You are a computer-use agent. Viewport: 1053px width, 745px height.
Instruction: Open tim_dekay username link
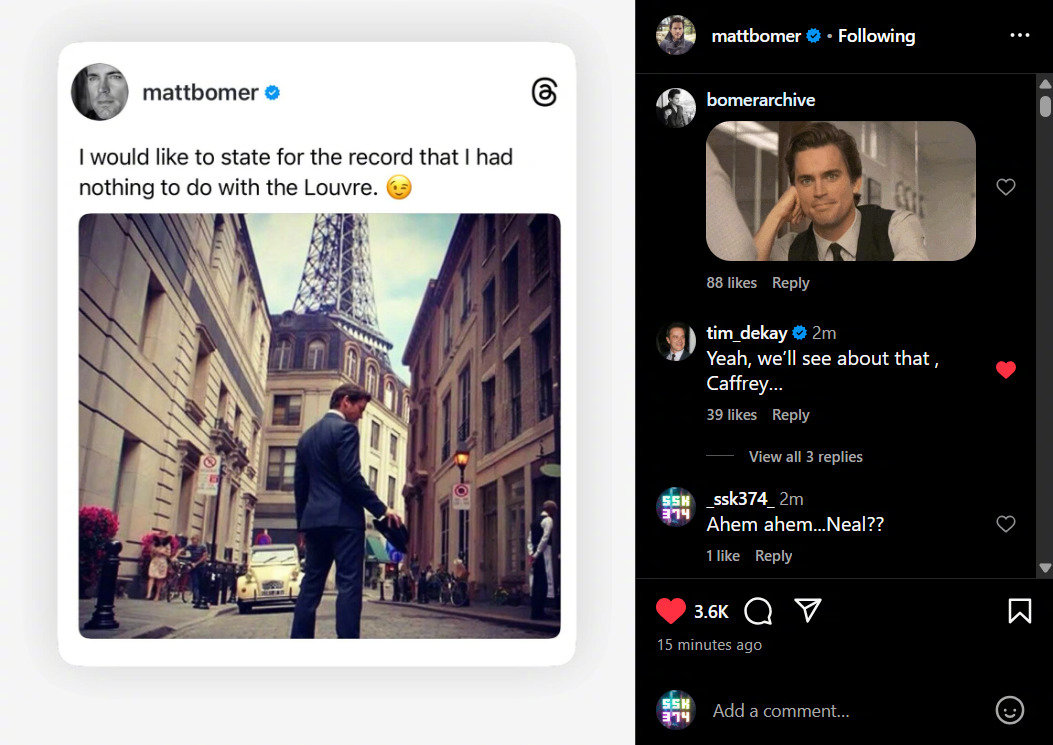pos(746,333)
